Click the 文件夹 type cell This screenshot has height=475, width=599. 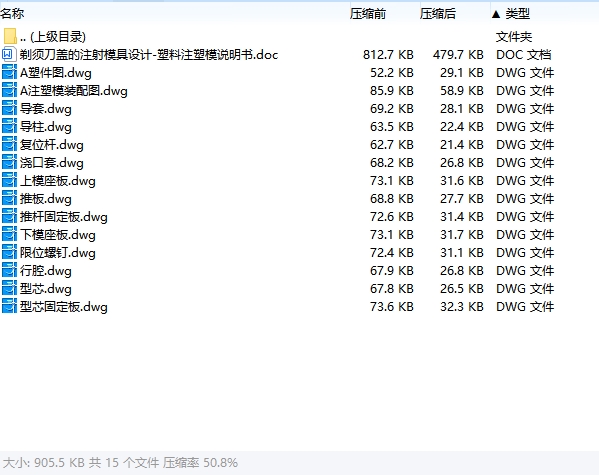point(514,37)
